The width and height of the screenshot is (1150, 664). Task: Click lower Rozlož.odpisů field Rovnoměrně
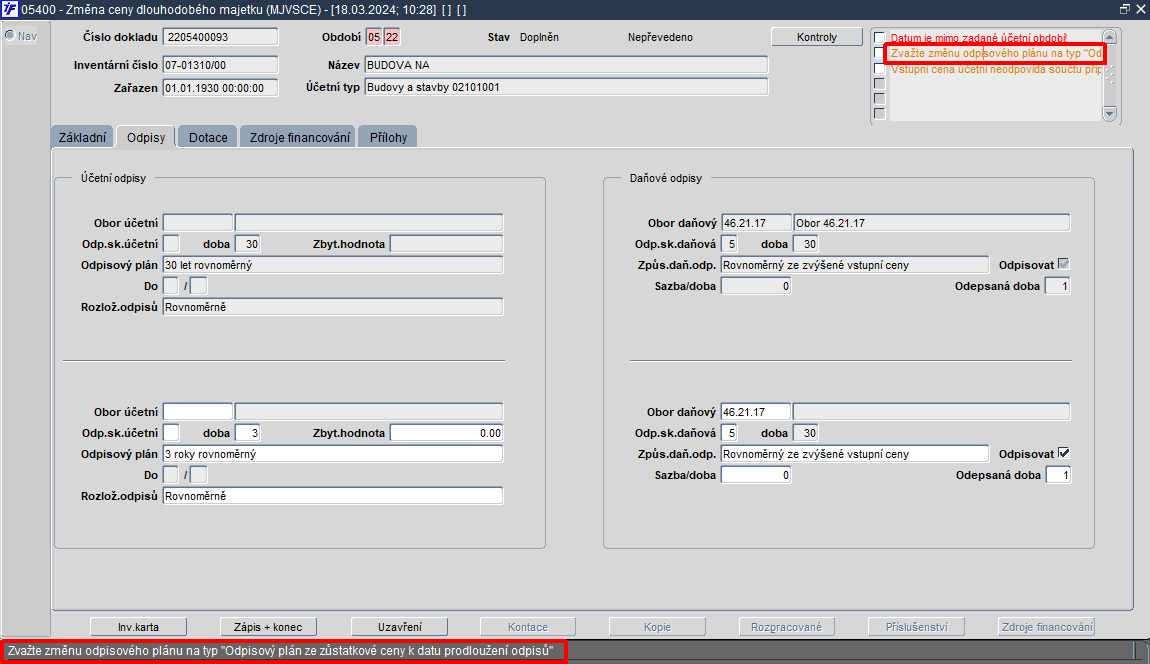coord(333,496)
